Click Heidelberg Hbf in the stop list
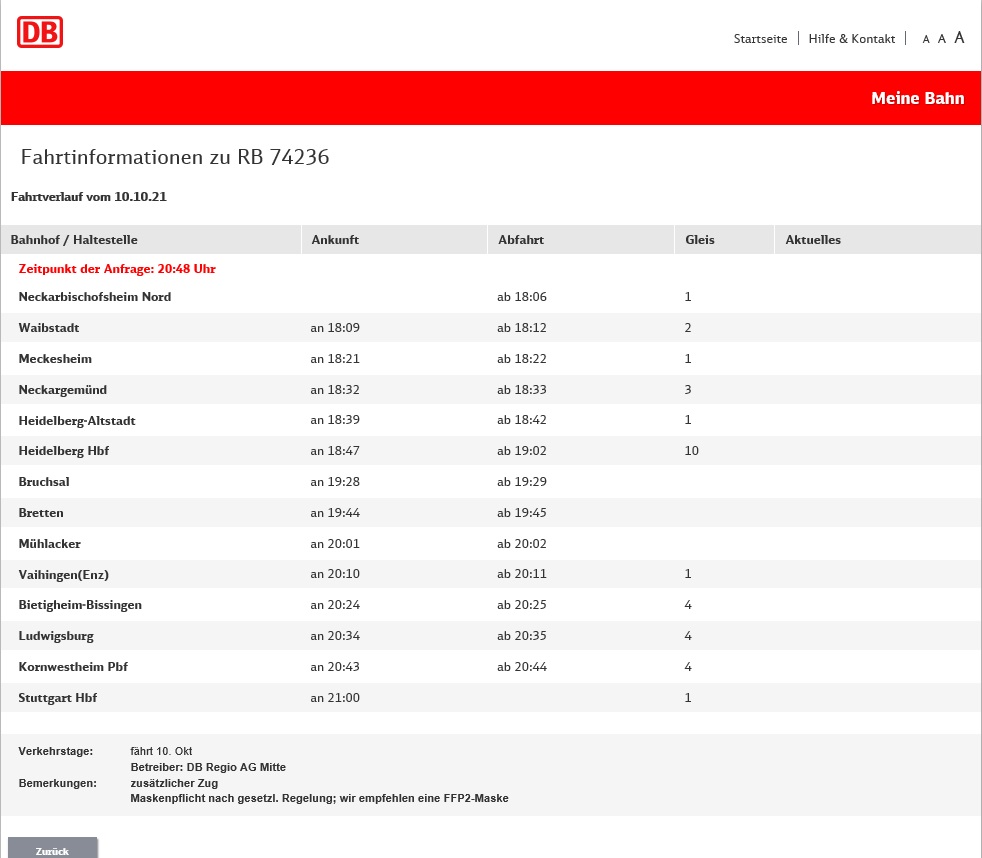Viewport: 982px width, 858px height. point(64,452)
